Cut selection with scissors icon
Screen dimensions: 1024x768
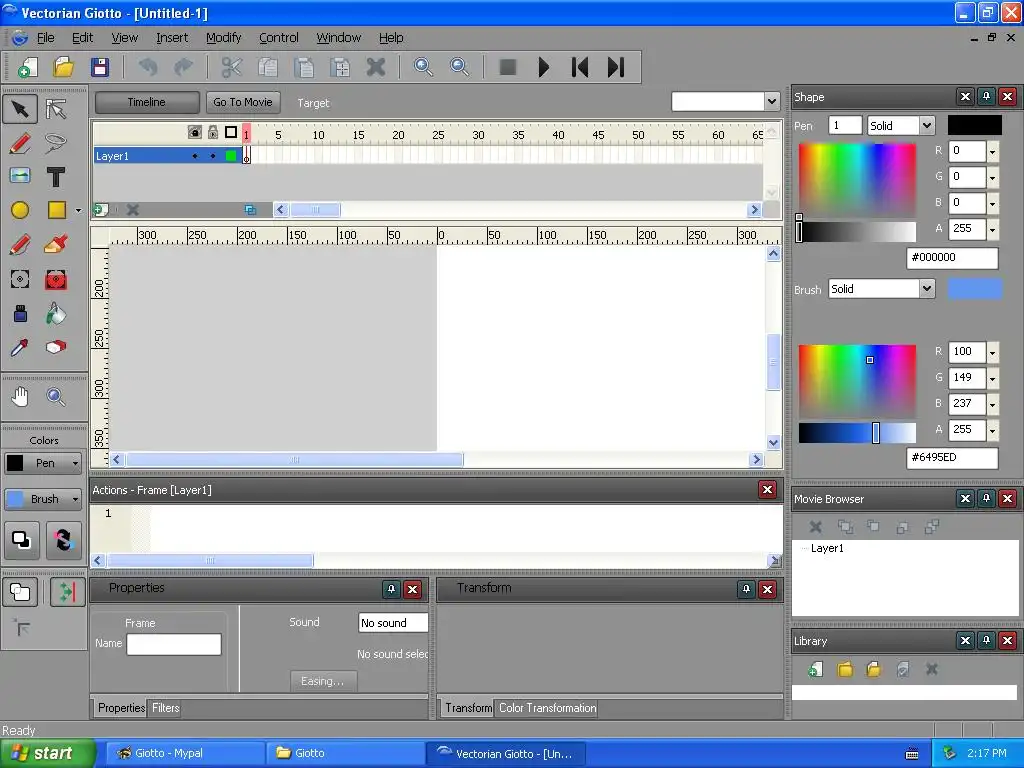pos(231,67)
